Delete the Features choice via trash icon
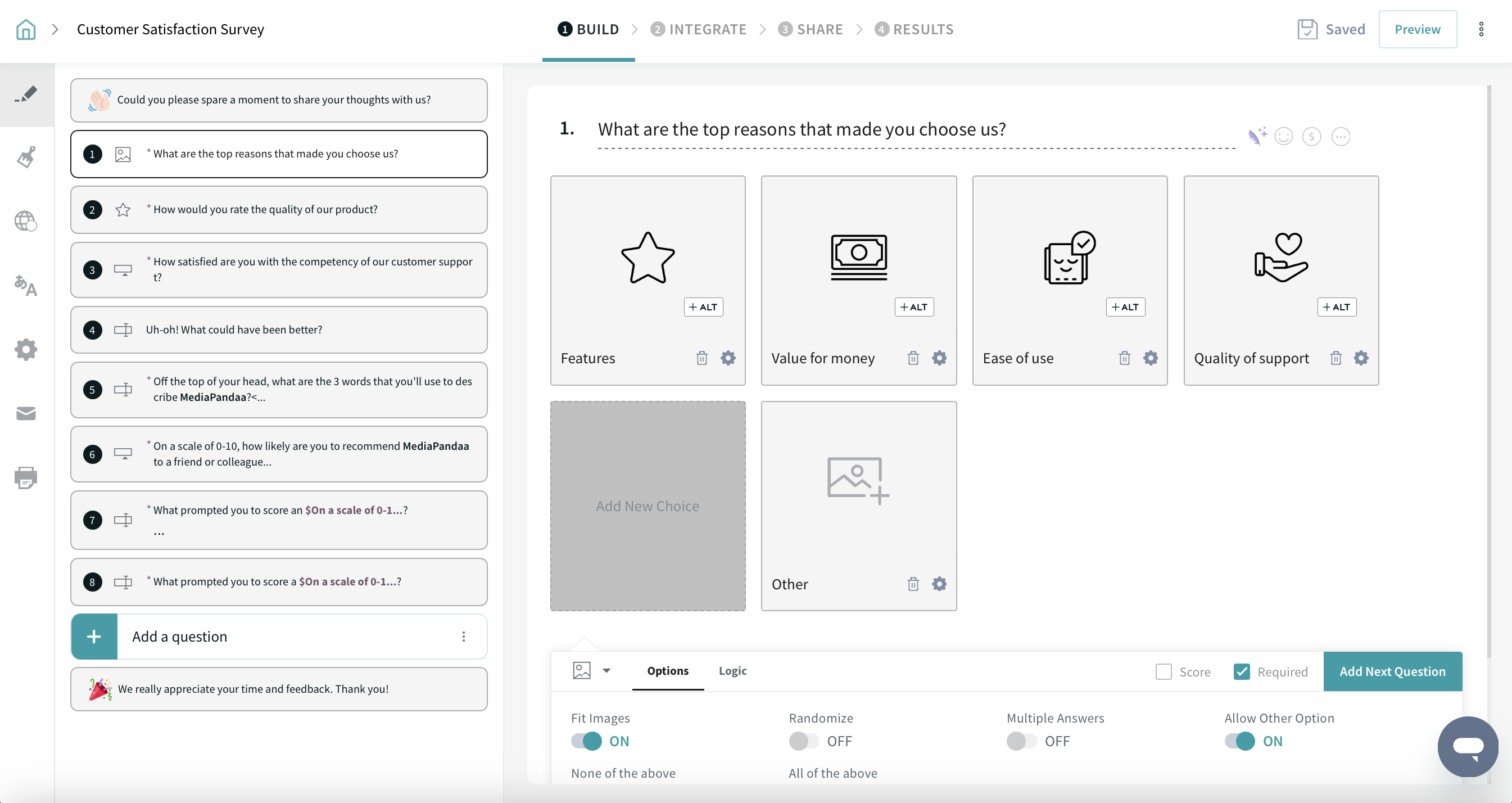Viewport: 1512px width, 803px height. (701, 358)
